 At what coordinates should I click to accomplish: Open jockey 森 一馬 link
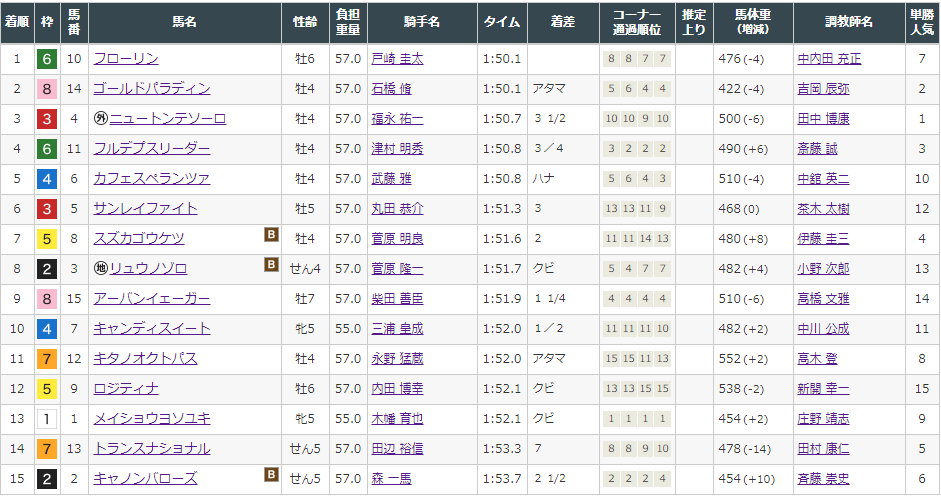point(391,479)
